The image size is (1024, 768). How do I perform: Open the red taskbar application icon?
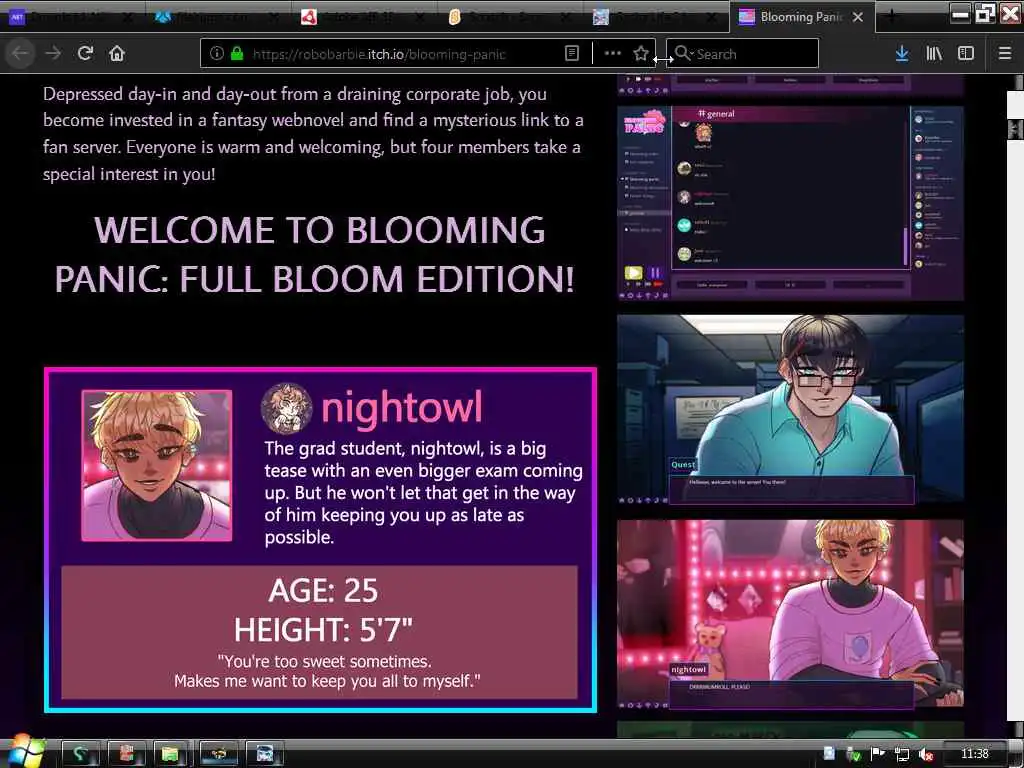click(x=125, y=754)
